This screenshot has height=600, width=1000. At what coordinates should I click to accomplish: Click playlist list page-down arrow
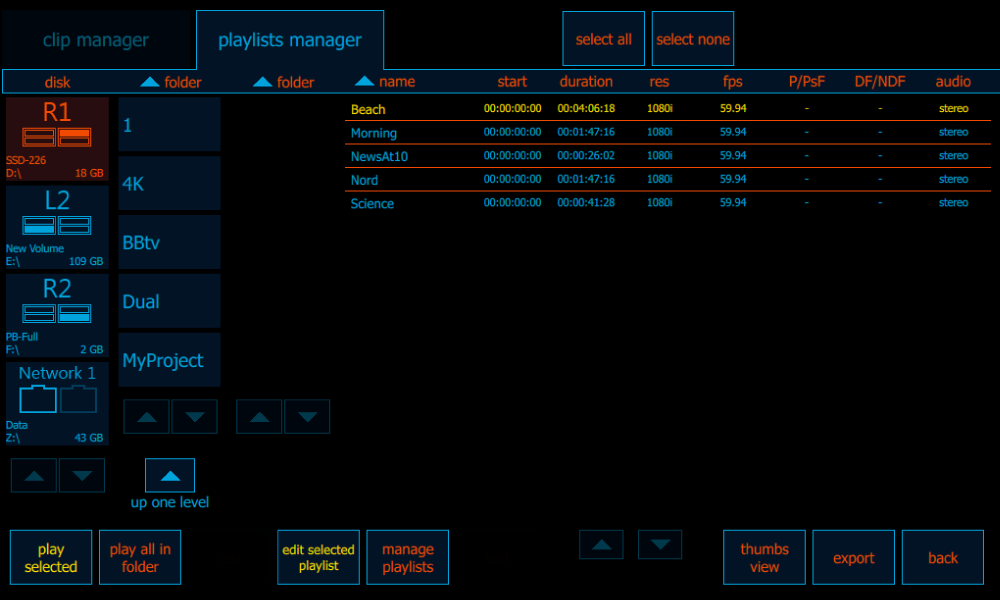coord(660,545)
